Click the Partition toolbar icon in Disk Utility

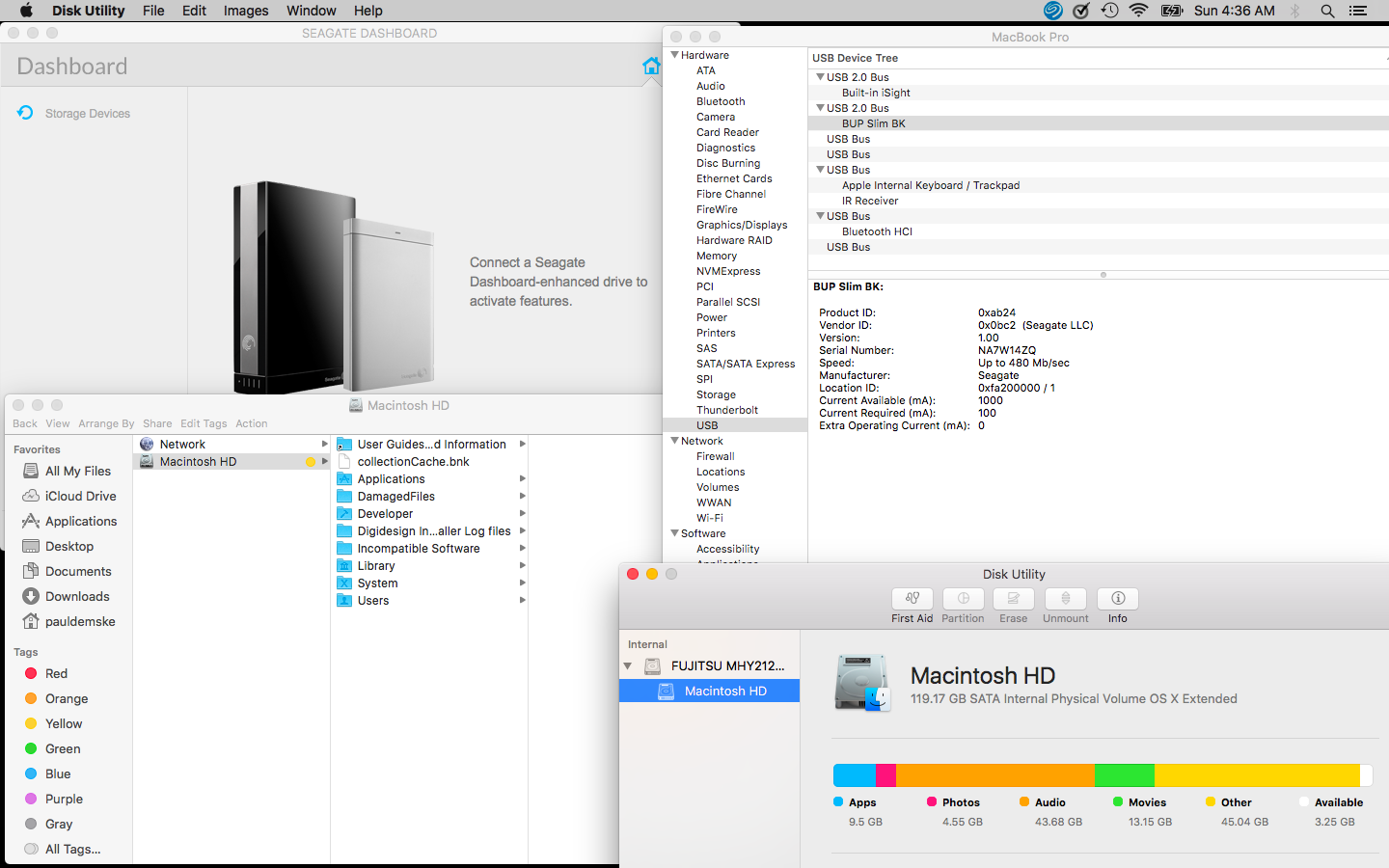point(963,599)
